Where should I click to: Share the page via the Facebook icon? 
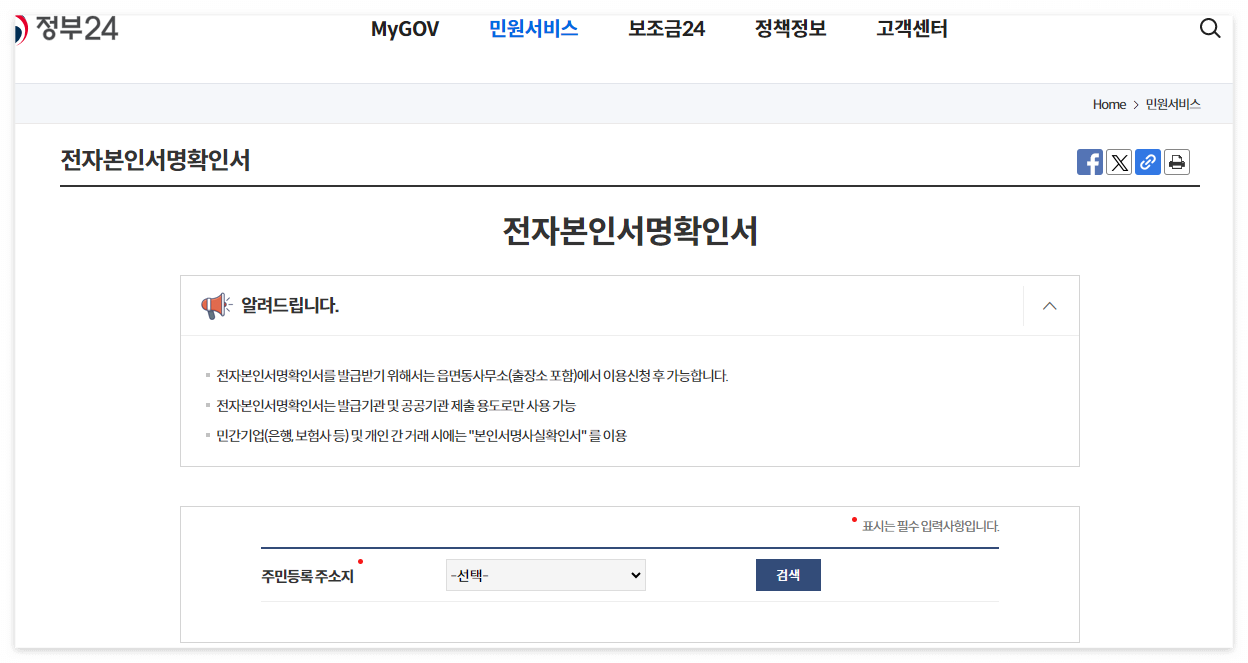(1090, 161)
